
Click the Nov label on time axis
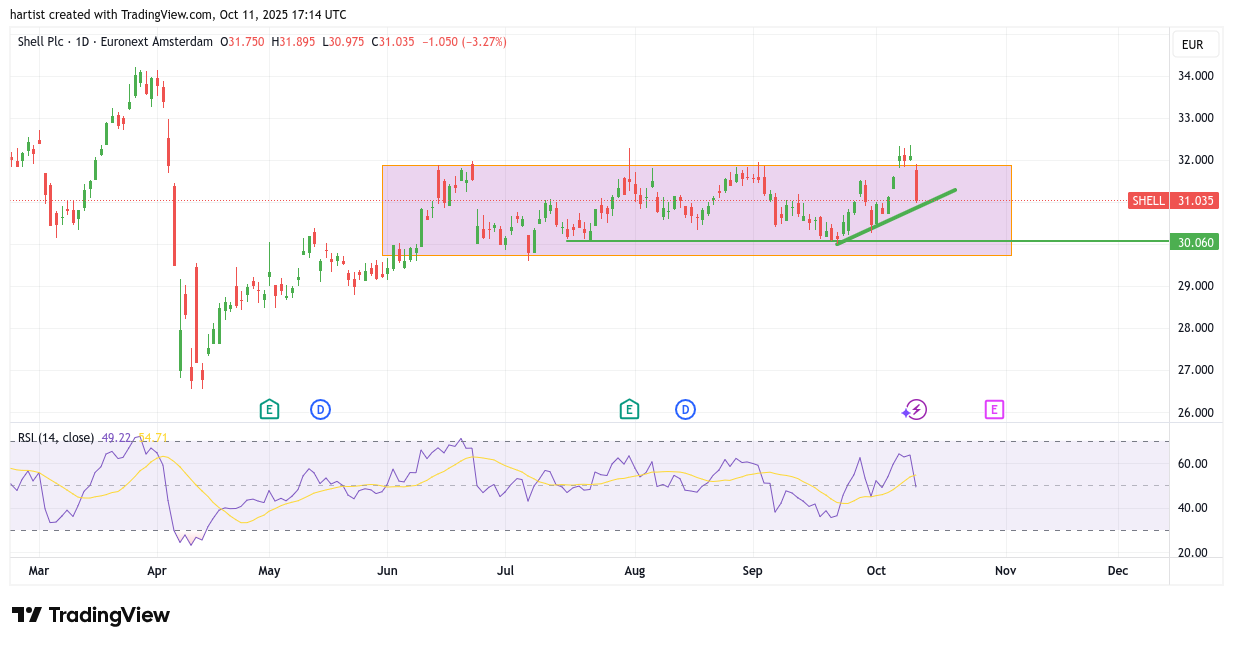tap(1005, 571)
